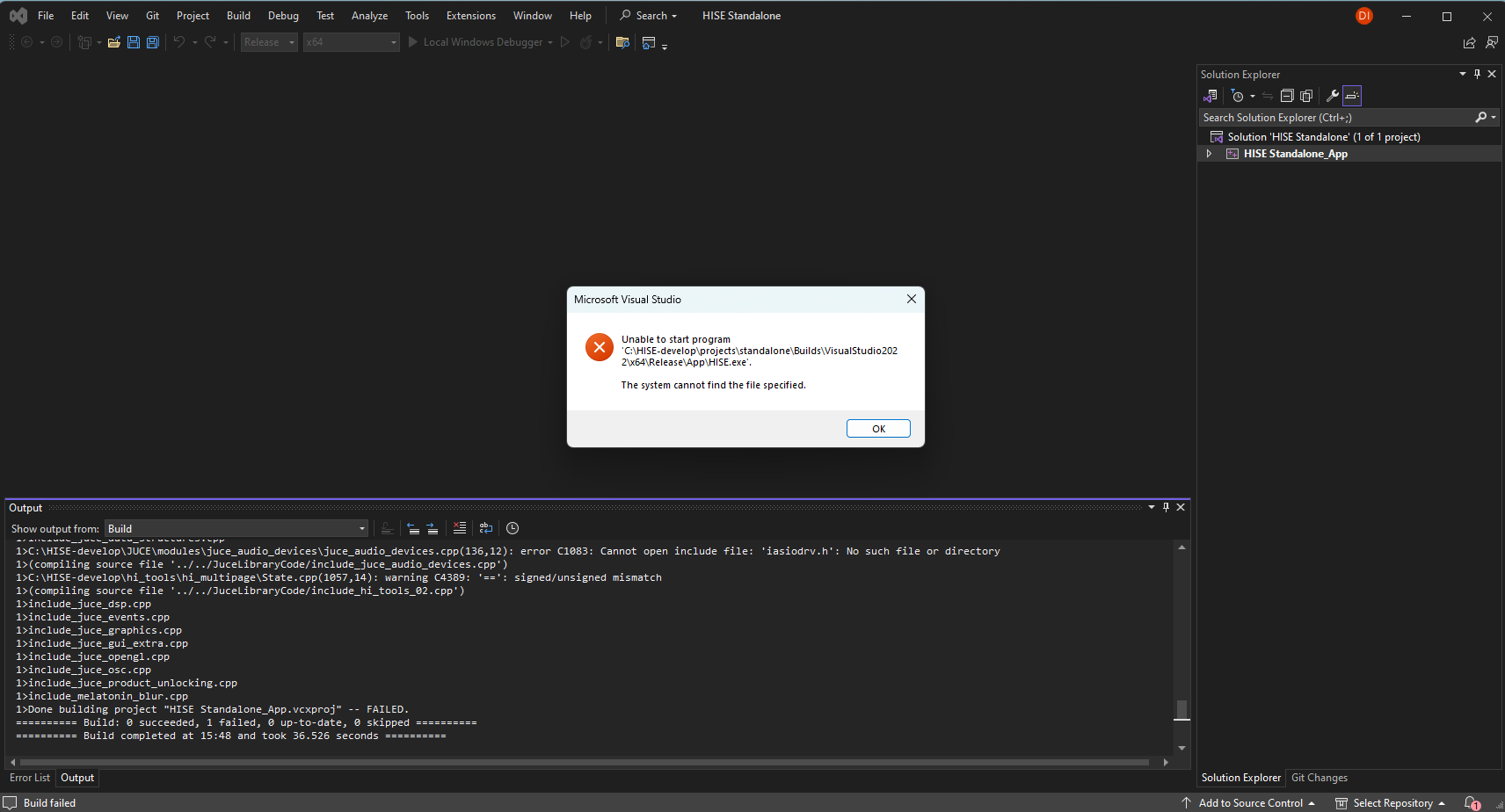The height and width of the screenshot is (812, 1505).
Task: Open the Show output from Build dropdown
Action: (x=236, y=528)
